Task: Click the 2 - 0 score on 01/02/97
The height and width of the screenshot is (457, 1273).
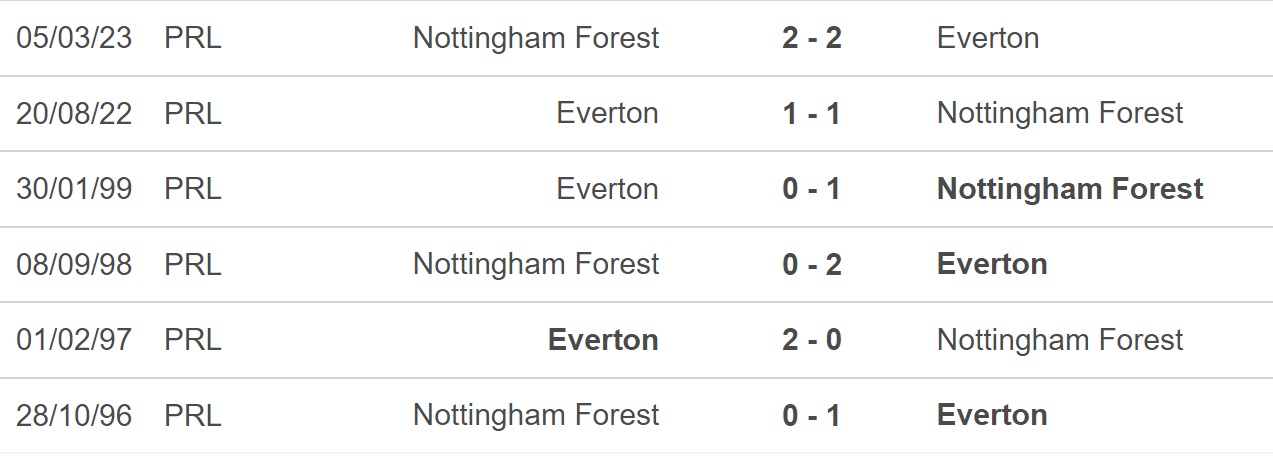Action: coord(812,340)
